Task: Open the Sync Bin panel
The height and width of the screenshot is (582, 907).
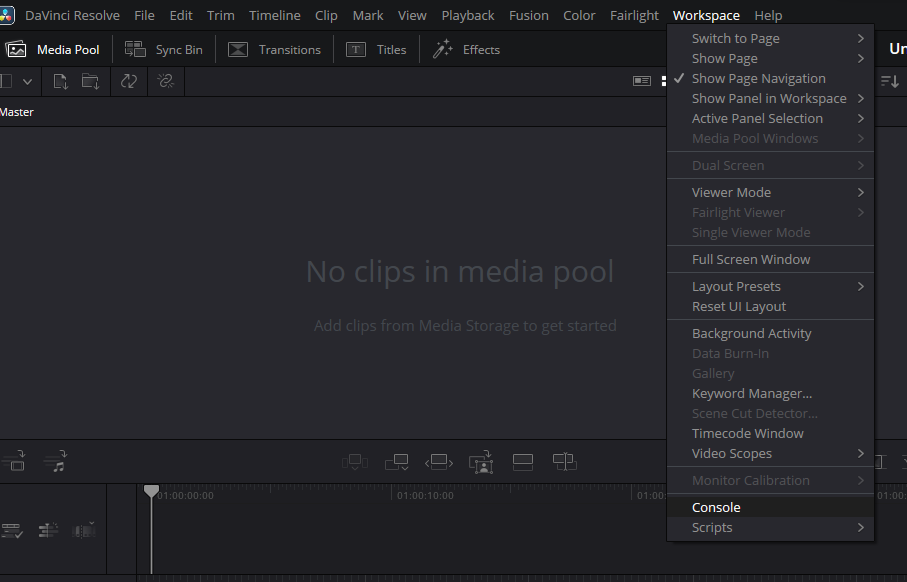Action: [164, 49]
